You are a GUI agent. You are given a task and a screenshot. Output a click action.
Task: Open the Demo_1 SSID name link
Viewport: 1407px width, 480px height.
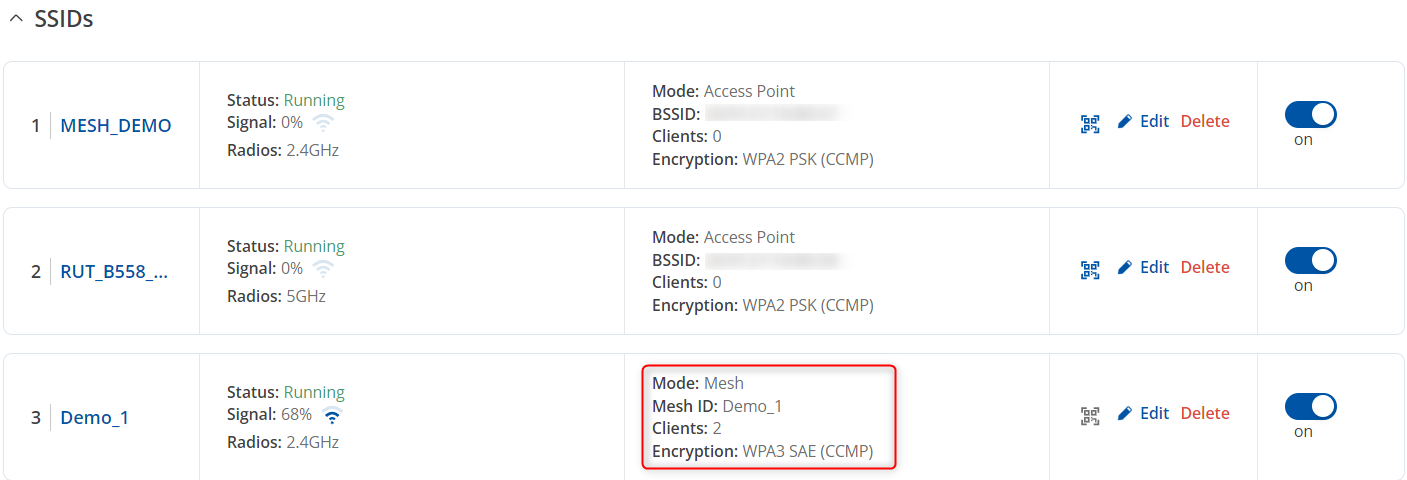click(x=95, y=418)
